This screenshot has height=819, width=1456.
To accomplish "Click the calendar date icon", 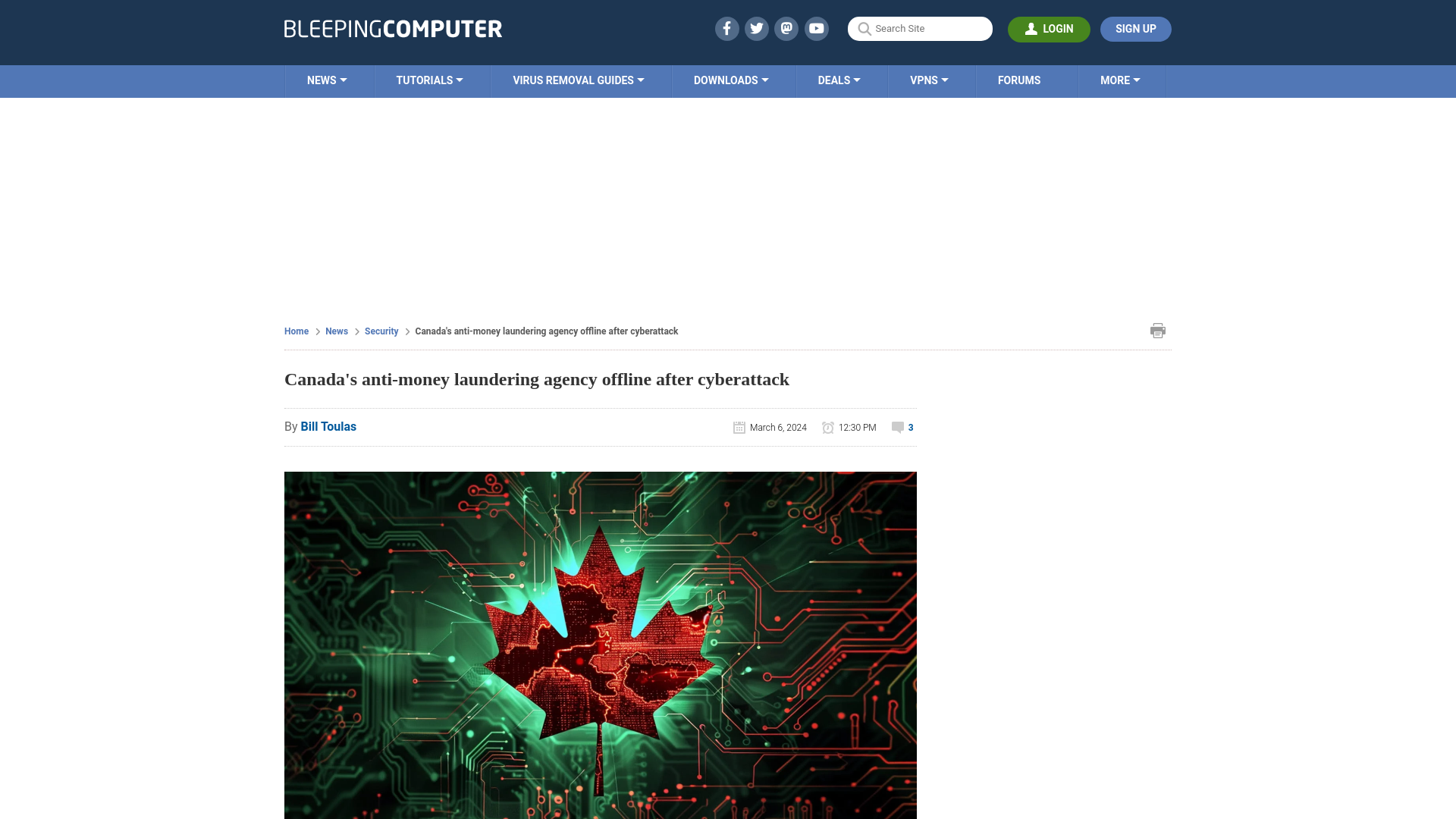I will tap(739, 427).
